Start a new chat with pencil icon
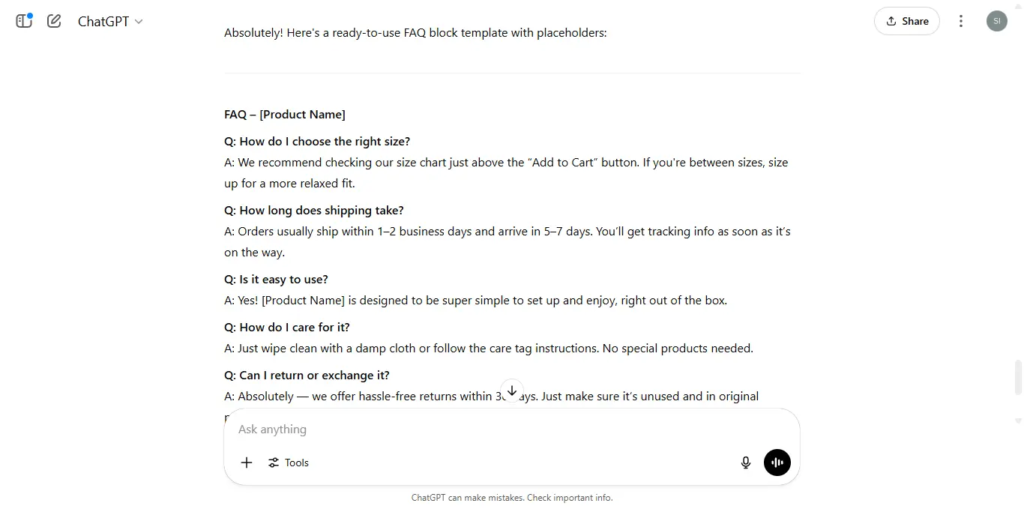 pos(54,21)
